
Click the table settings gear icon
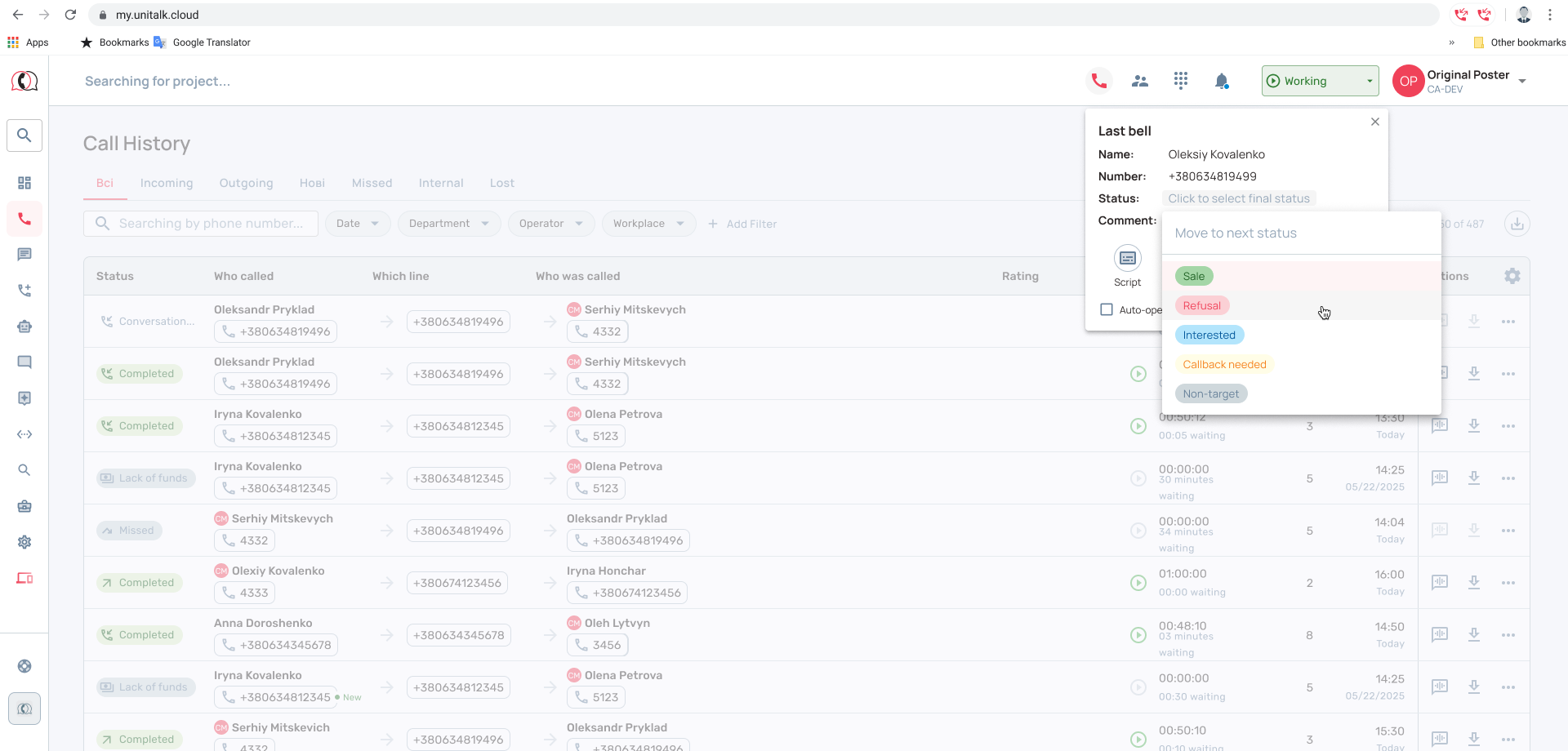(x=1512, y=276)
